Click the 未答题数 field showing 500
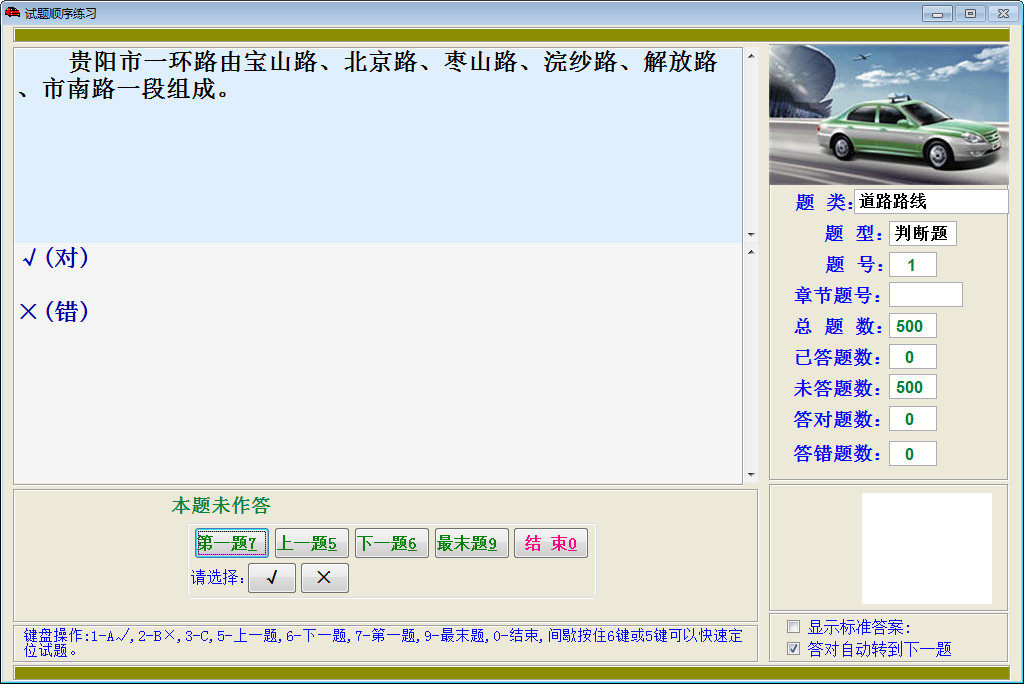The height and width of the screenshot is (684, 1024). click(912, 387)
